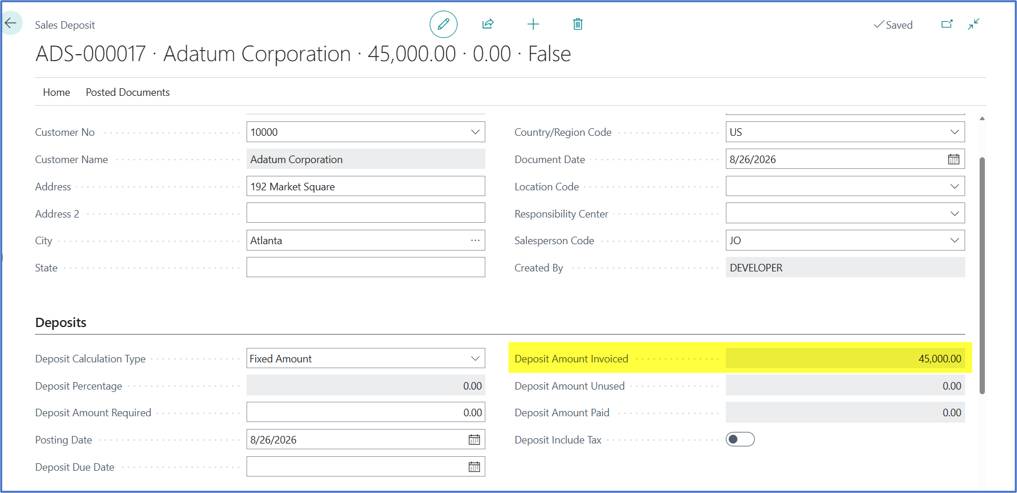
Task: Click the Deposit Amount Paid value
Action: [x=845, y=413]
